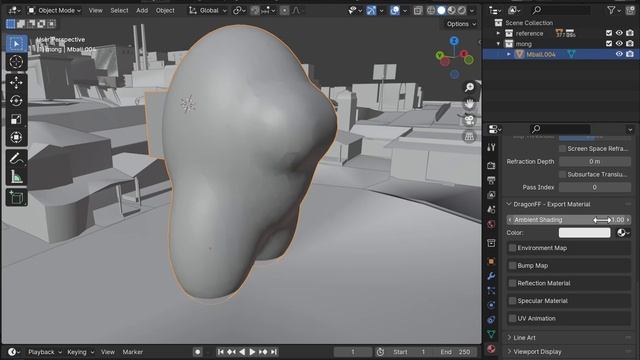Select the Select Box tool
This screenshot has height=360, width=640.
click(x=16, y=44)
